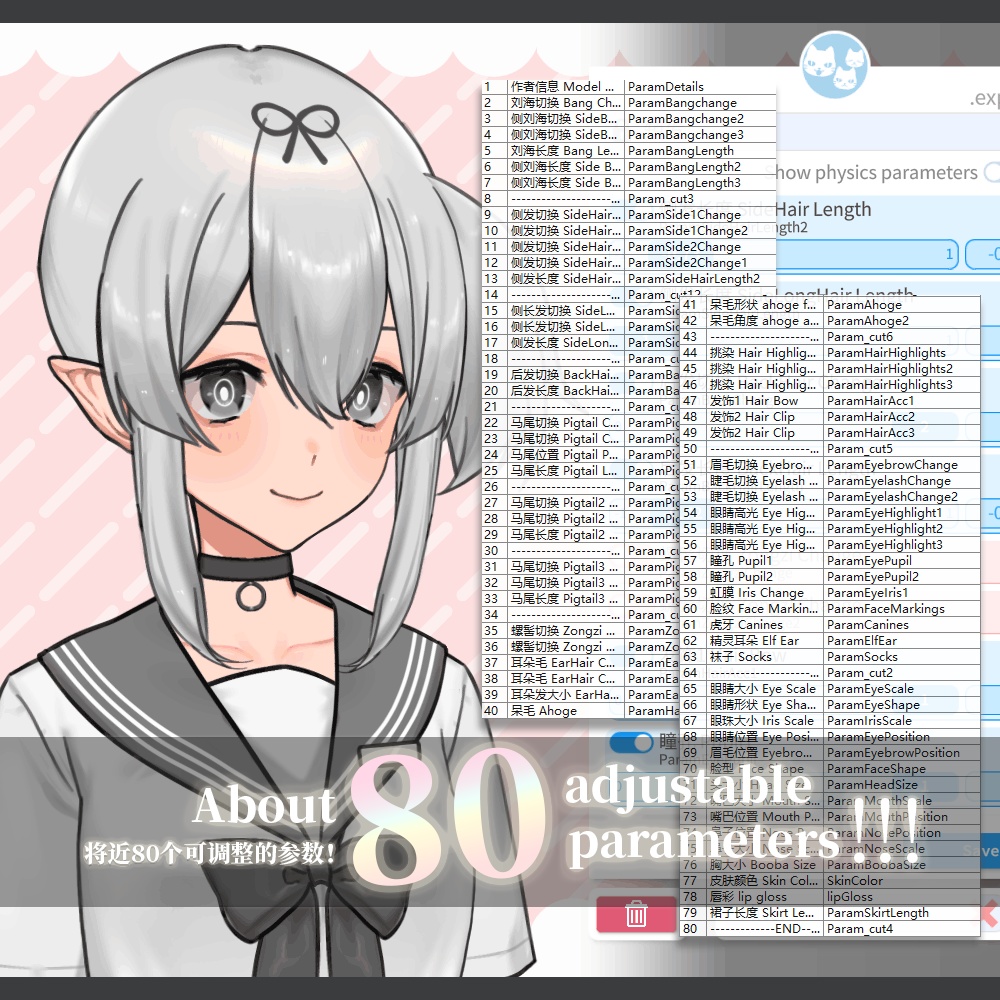The height and width of the screenshot is (1000, 1000).
Task: Select the ParamEyebrowPosition cell
Action: 902,753
